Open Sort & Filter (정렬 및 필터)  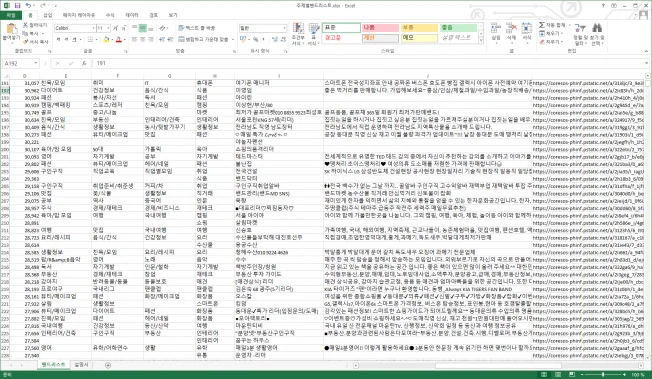(579, 34)
